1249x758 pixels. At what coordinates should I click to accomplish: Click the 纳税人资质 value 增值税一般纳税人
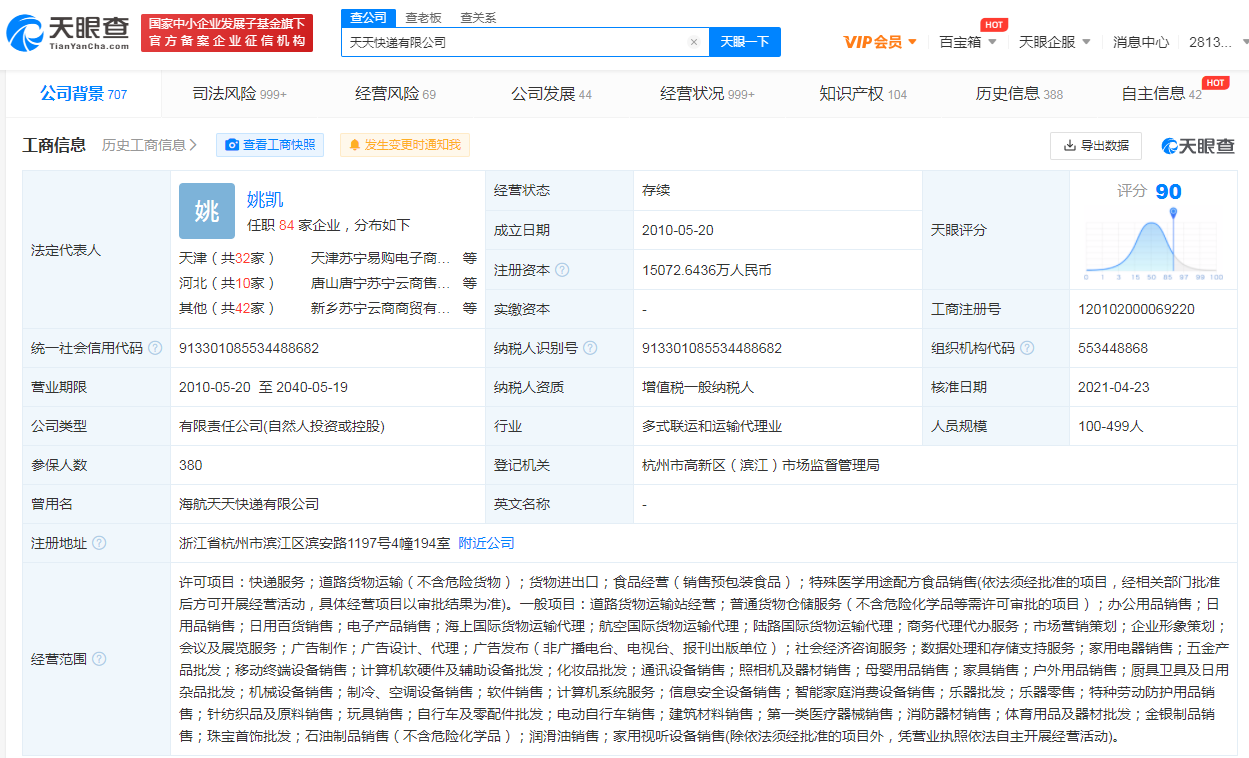pyautogui.click(x=698, y=387)
